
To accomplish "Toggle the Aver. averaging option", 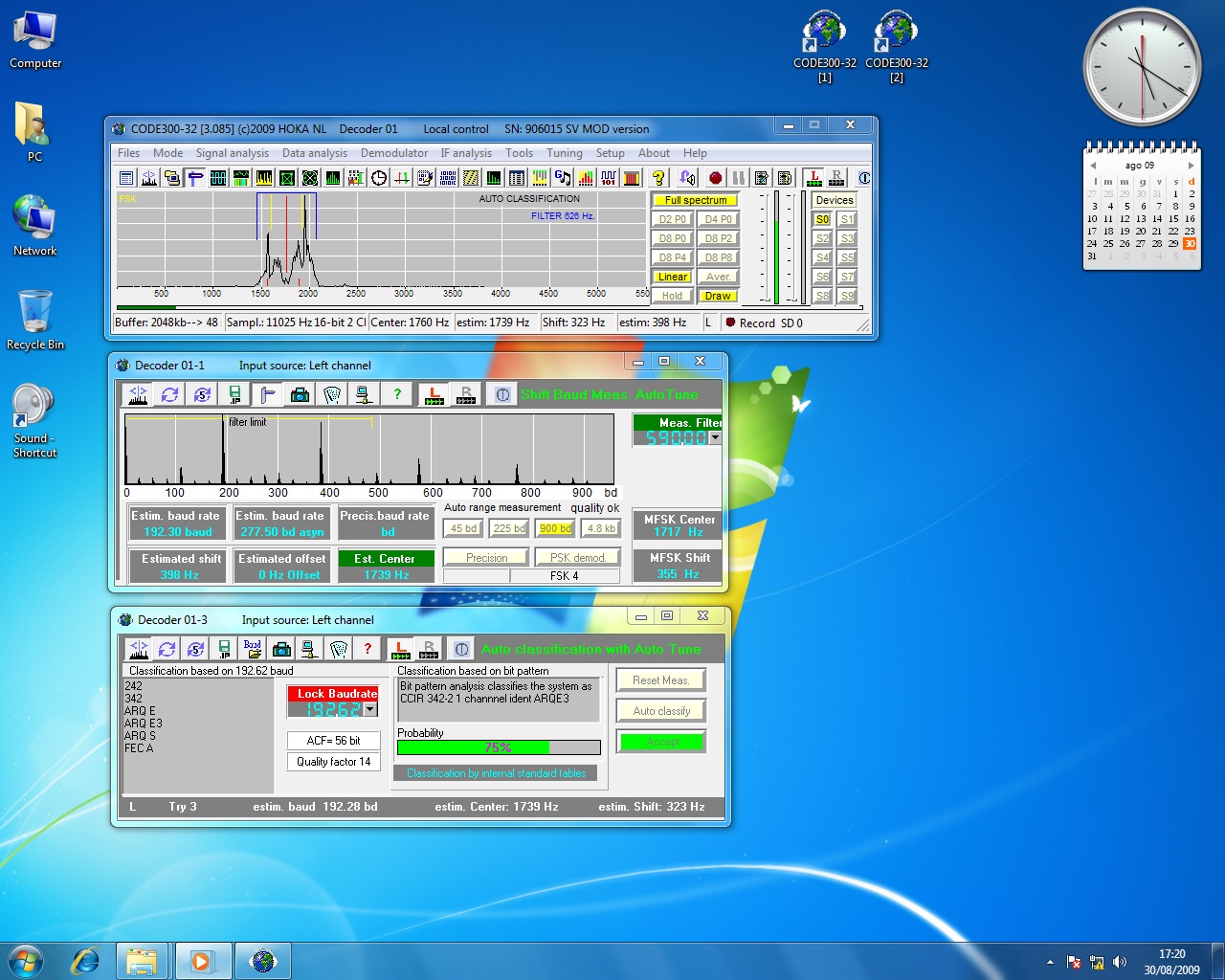I will (718, 277).
